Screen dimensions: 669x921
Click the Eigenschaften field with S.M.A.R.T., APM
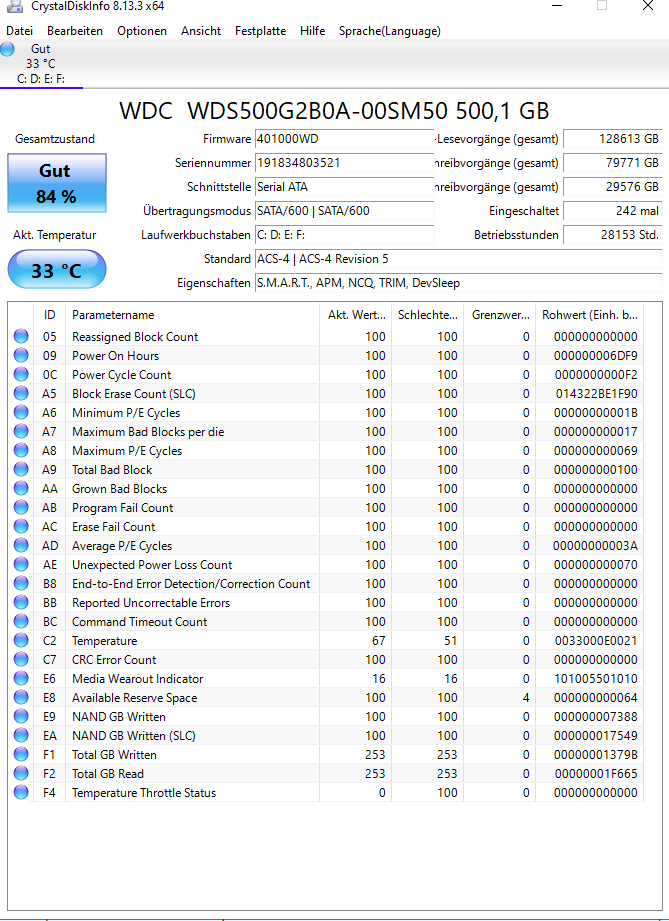tap(458, 283)
